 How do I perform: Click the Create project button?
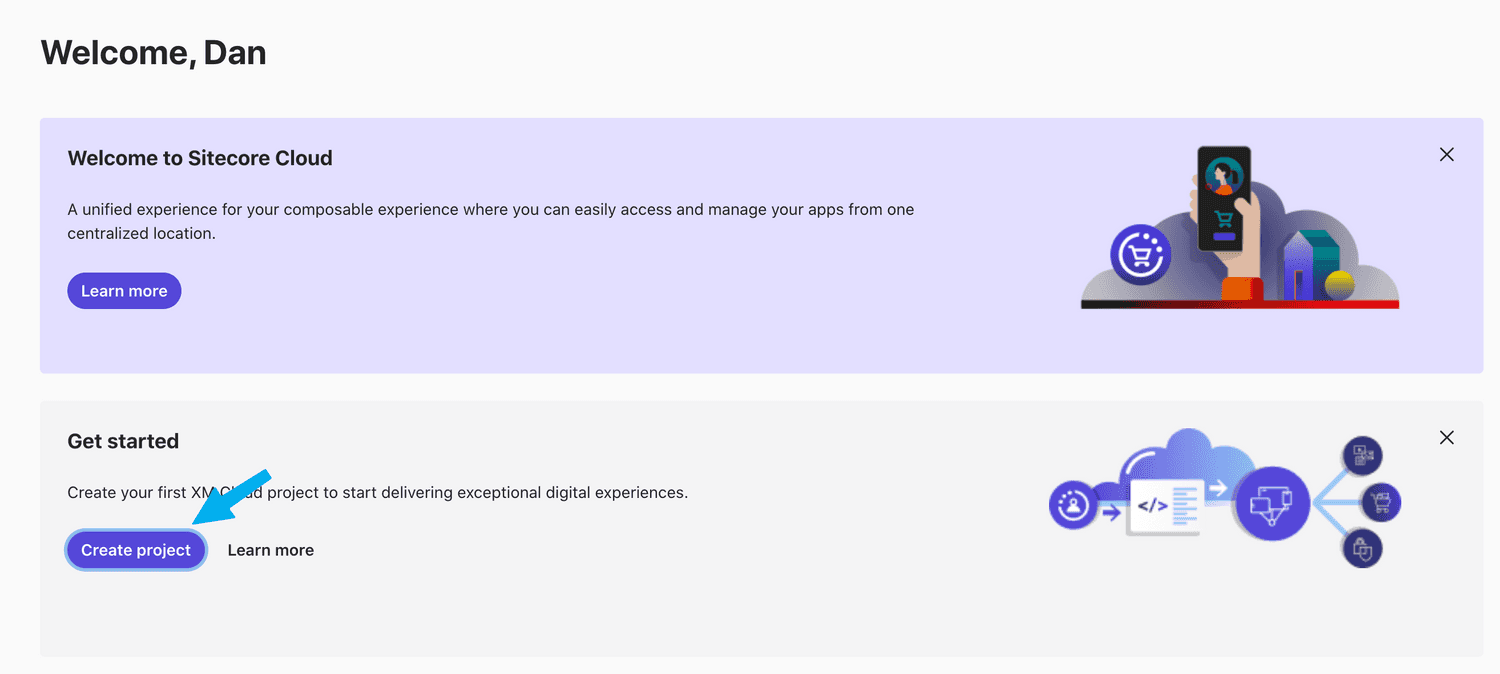pos(136,550)
